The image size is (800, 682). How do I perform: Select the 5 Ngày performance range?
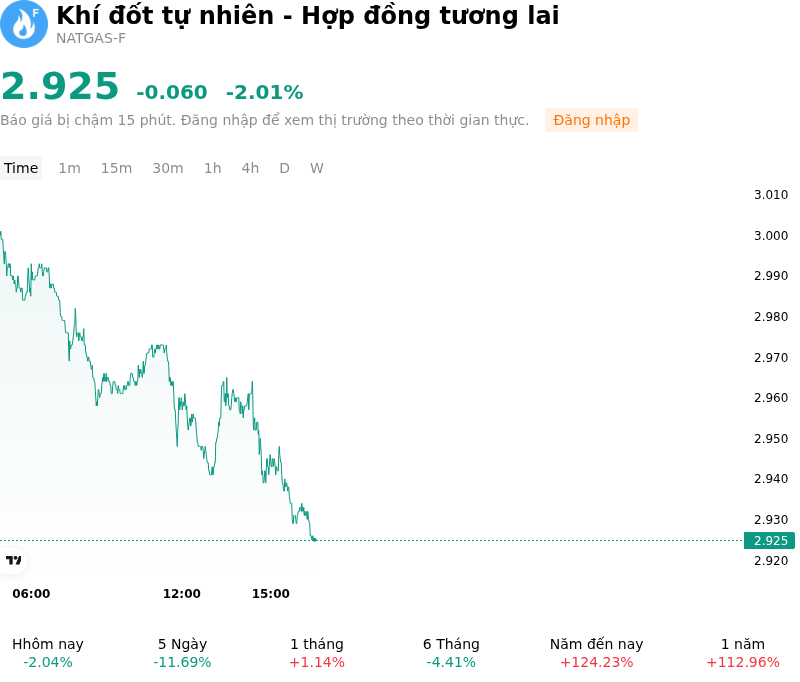click(x=182, y=653)
